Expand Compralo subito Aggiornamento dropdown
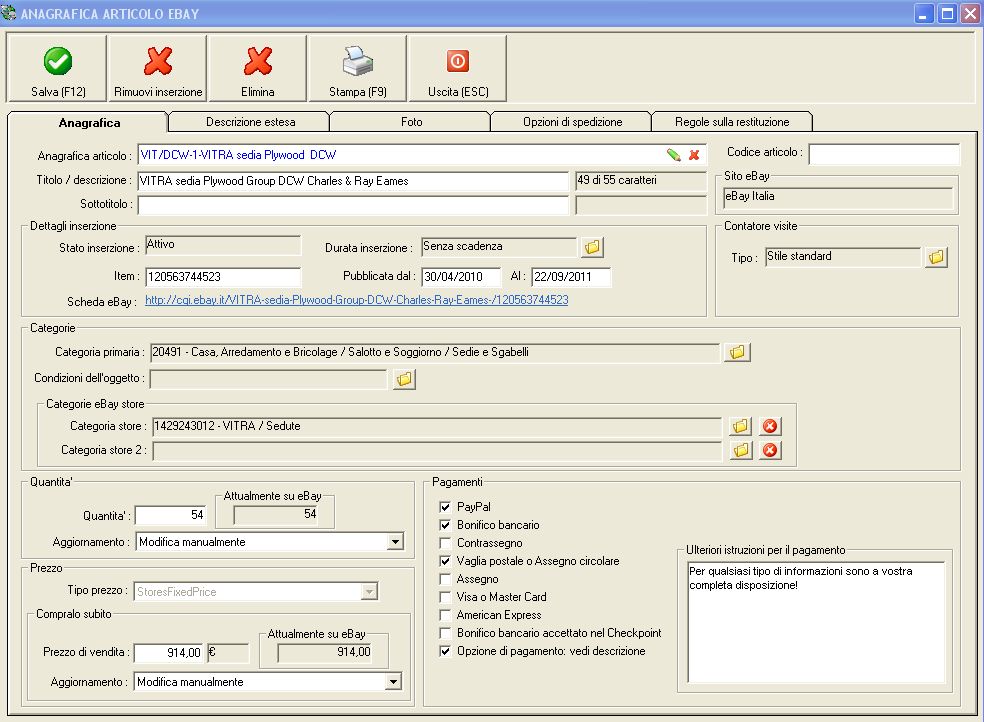984x722 pixels. point(393,682)
